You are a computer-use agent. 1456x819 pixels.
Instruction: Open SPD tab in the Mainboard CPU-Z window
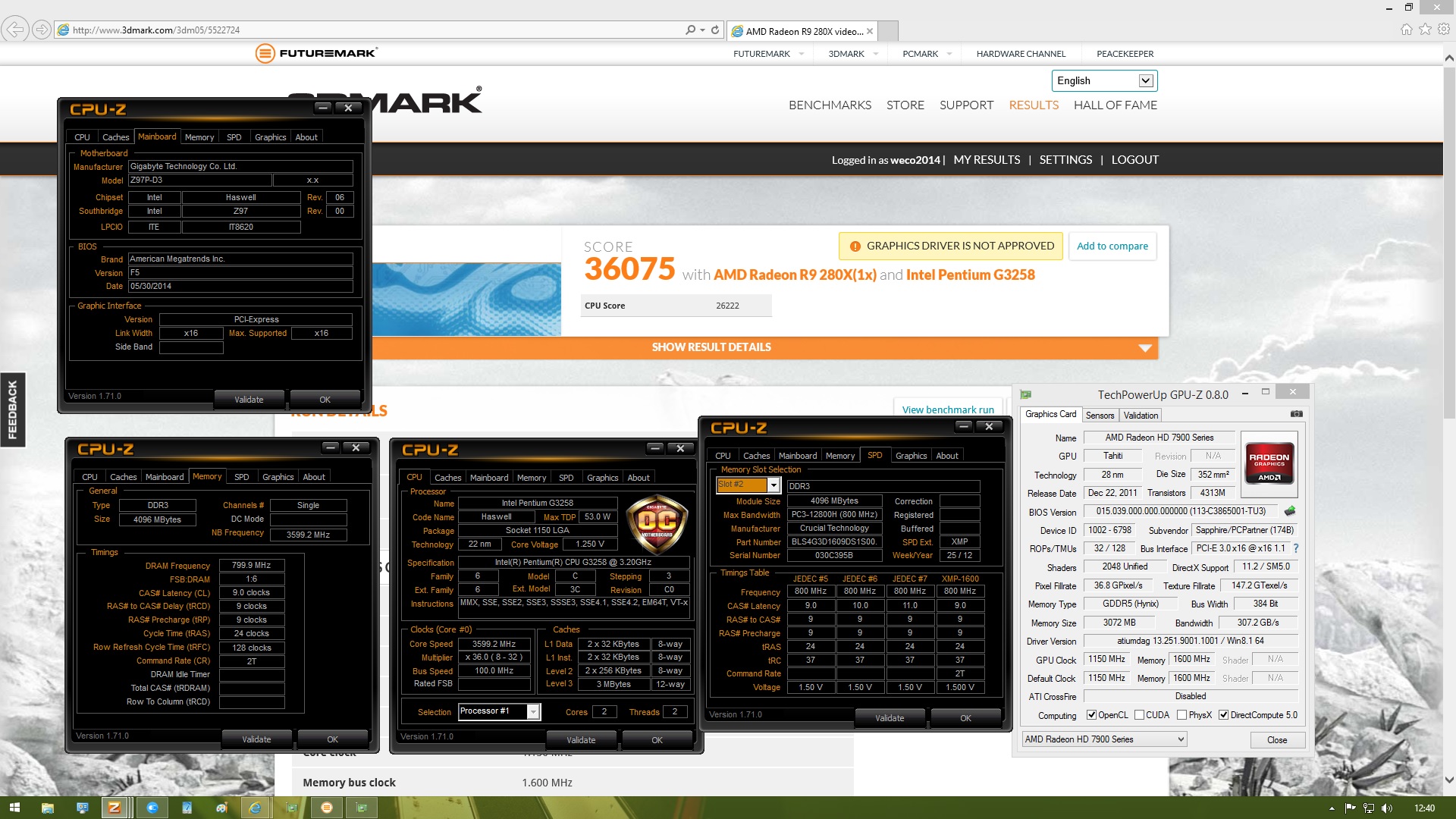pos(234,137)
